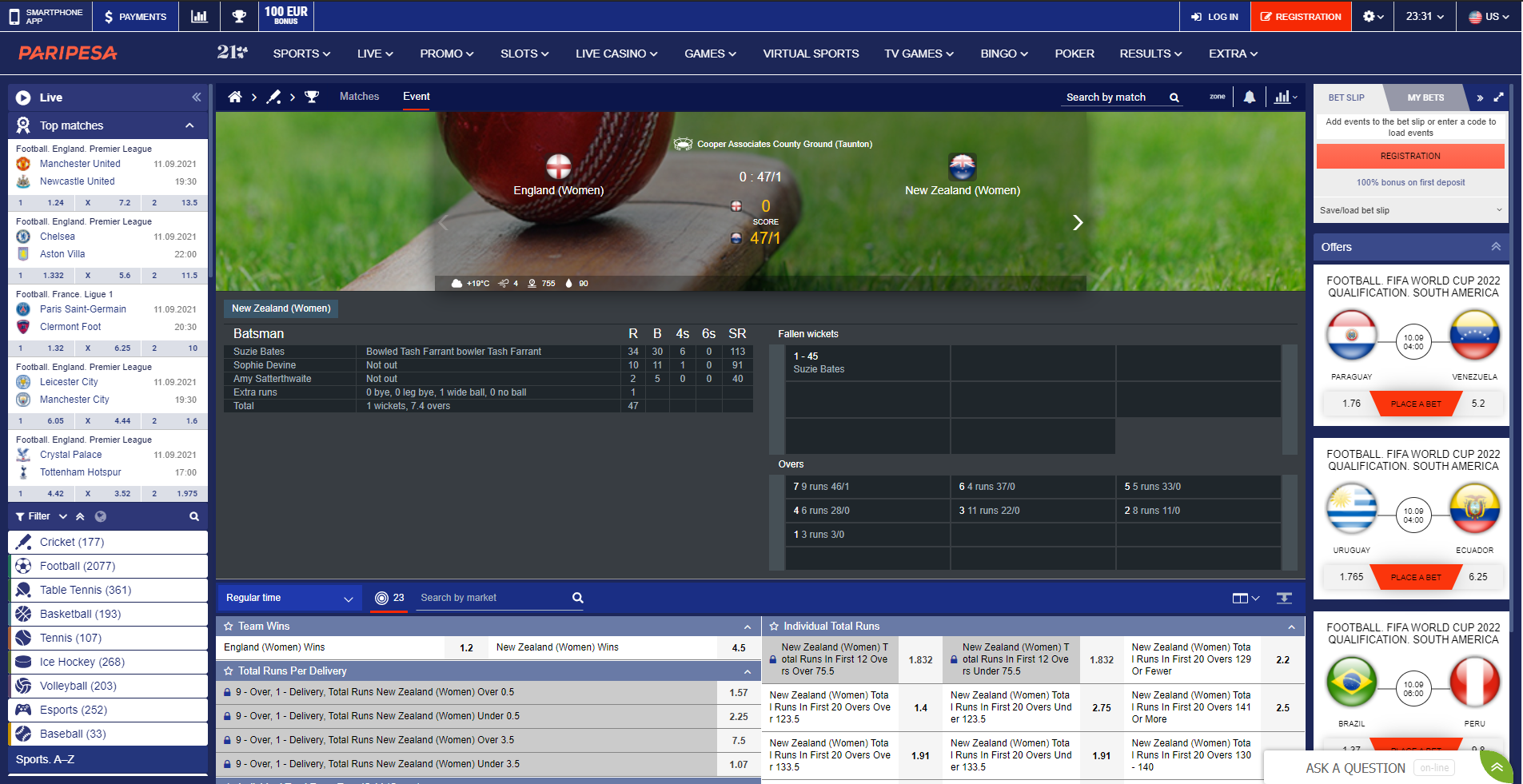This screenshot has width=1523, height=784.
Task: Open the PAYMENTS page
Action: point(134,16)
